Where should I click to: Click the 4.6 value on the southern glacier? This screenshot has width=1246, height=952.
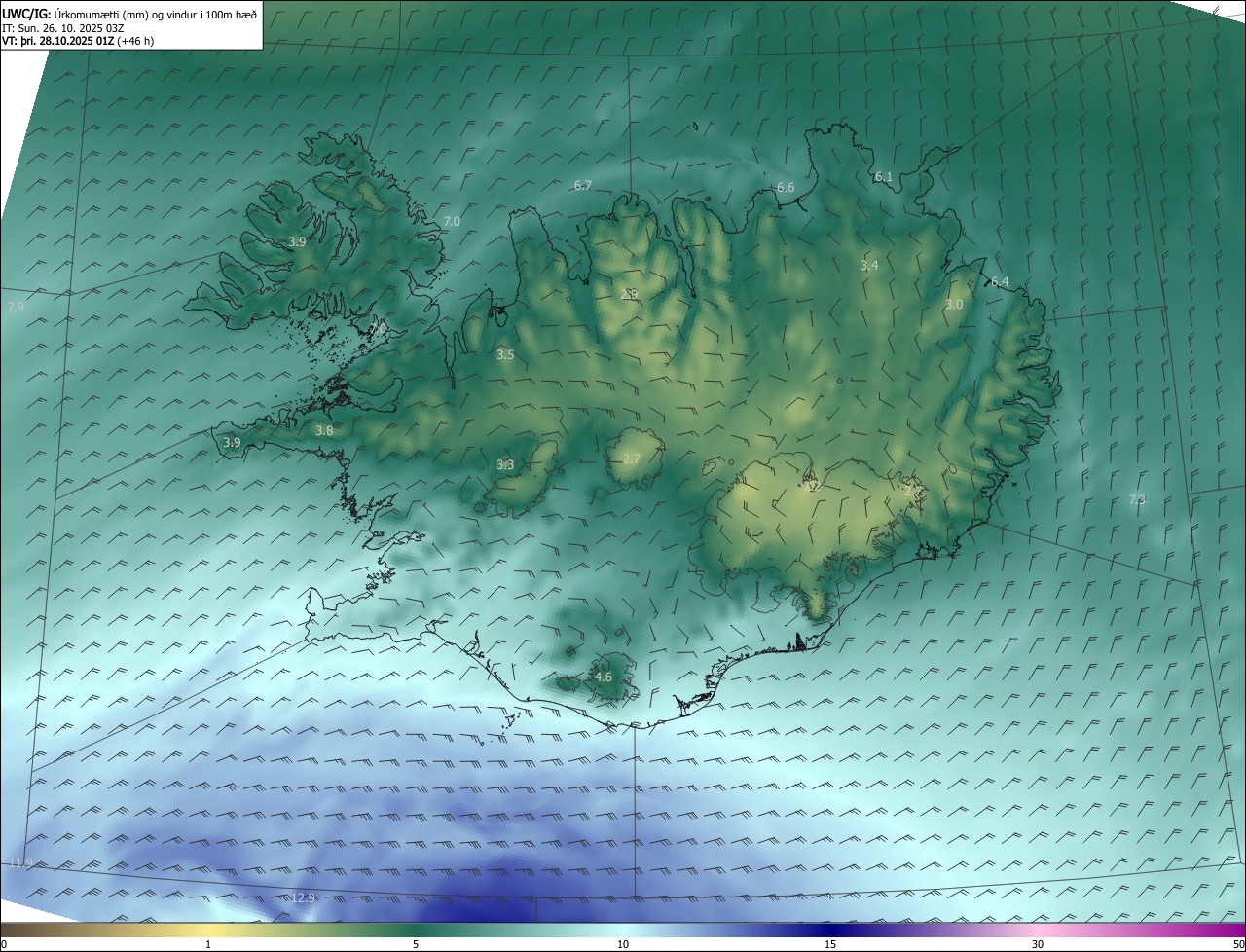pyautogui.click(x=603, y=677)
